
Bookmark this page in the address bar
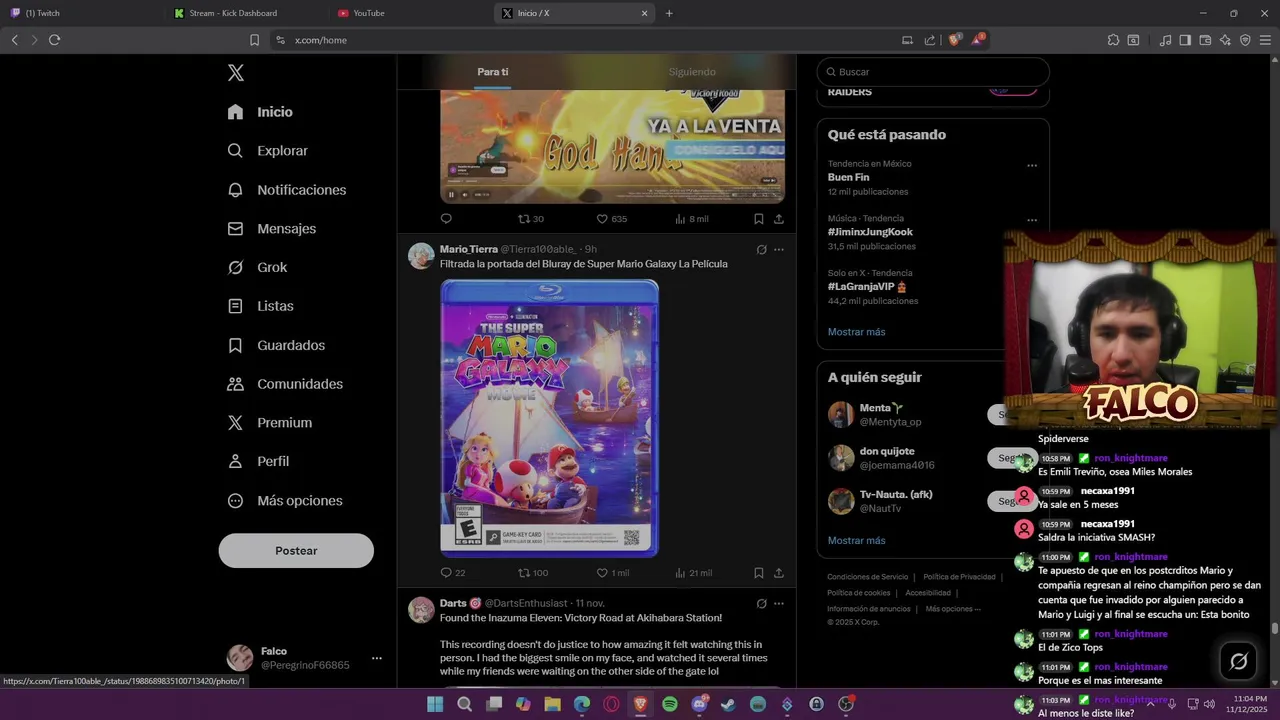point(254,40)
